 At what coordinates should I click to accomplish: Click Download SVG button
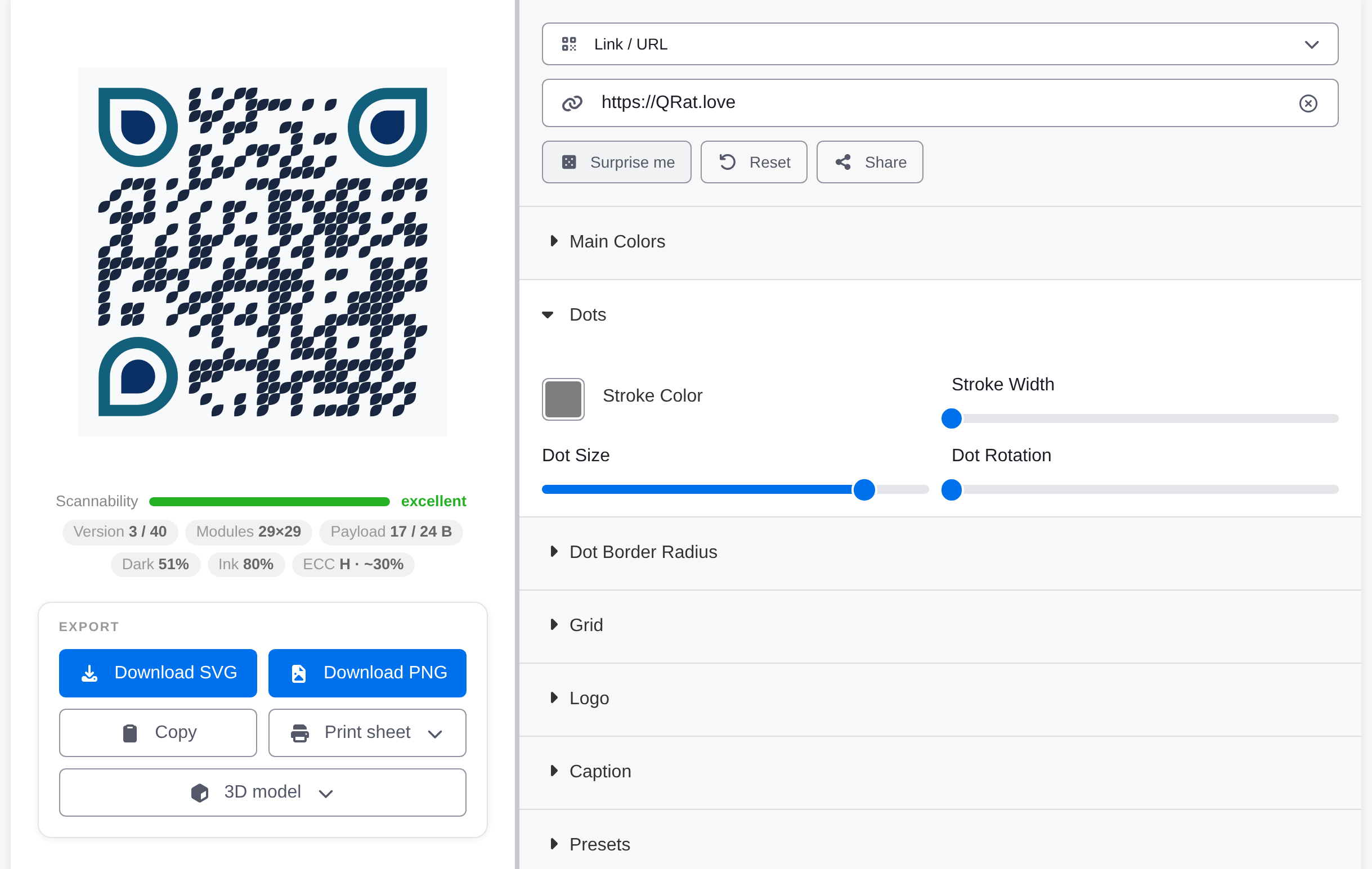coord(158,673)
